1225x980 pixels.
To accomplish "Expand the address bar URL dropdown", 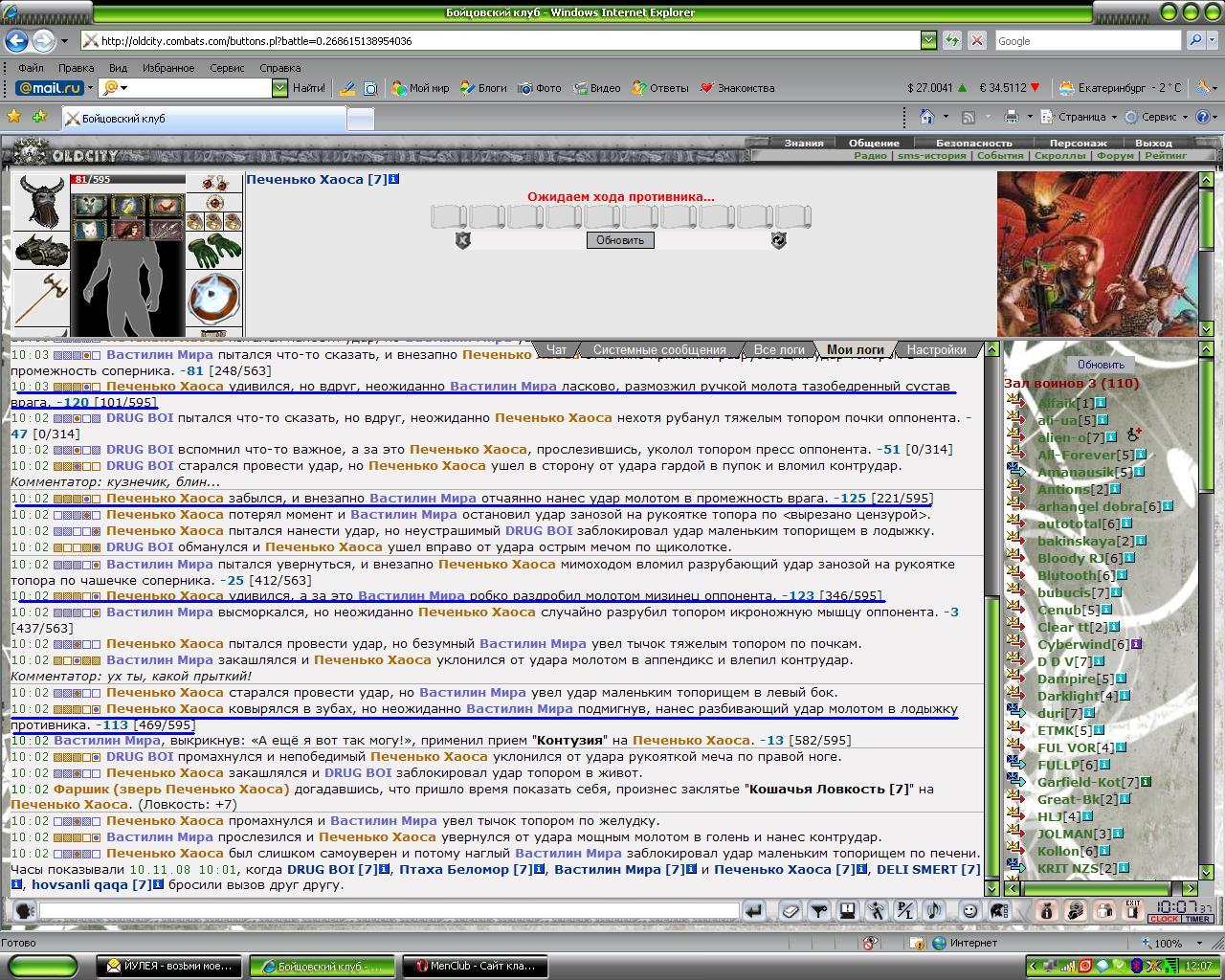I will (928, 40).
